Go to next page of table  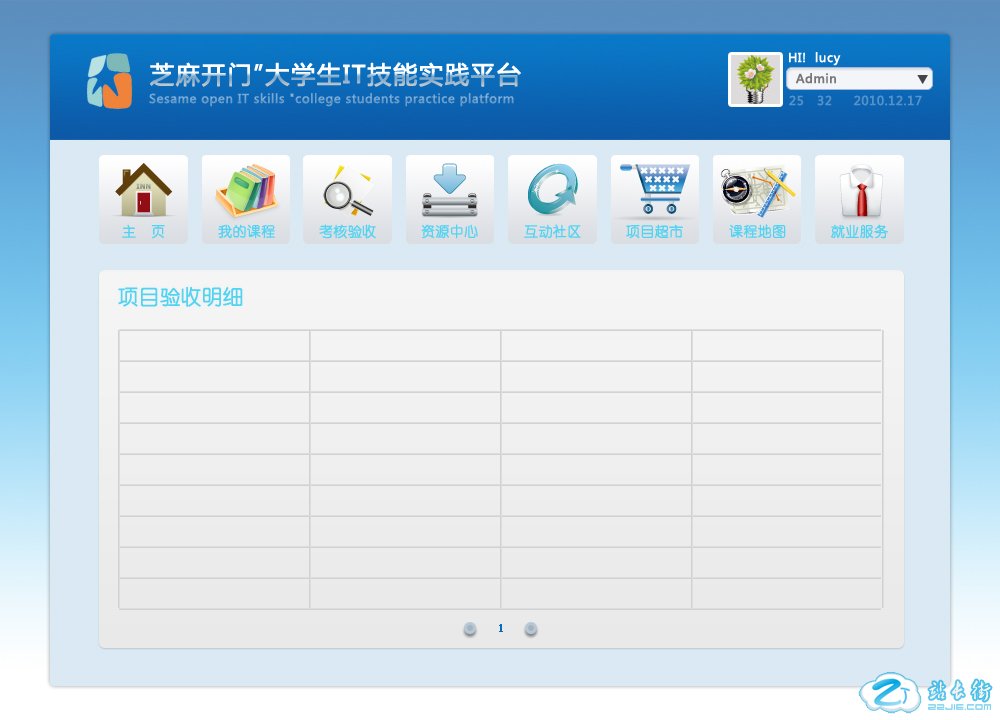coord(531,629)
